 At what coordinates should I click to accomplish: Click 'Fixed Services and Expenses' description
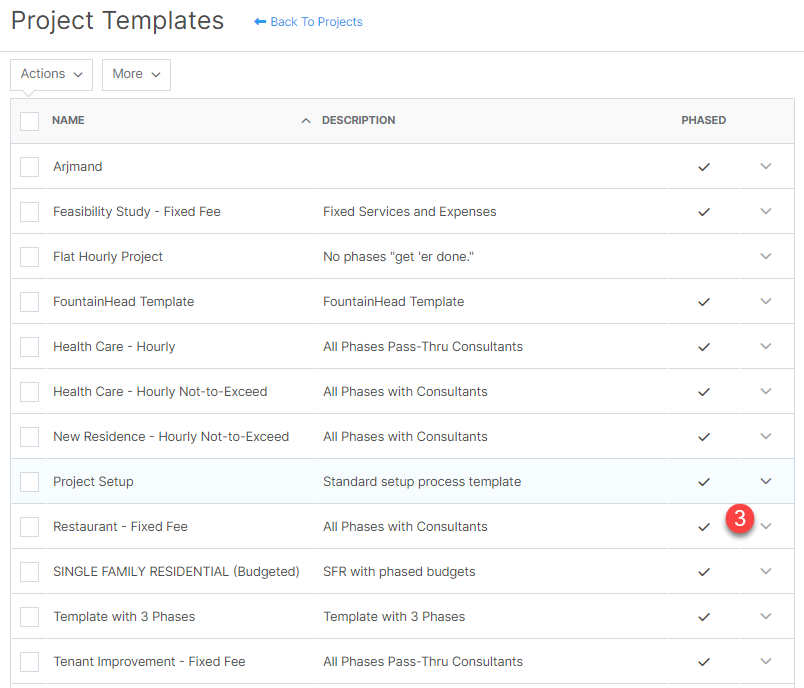pos(410,212)
